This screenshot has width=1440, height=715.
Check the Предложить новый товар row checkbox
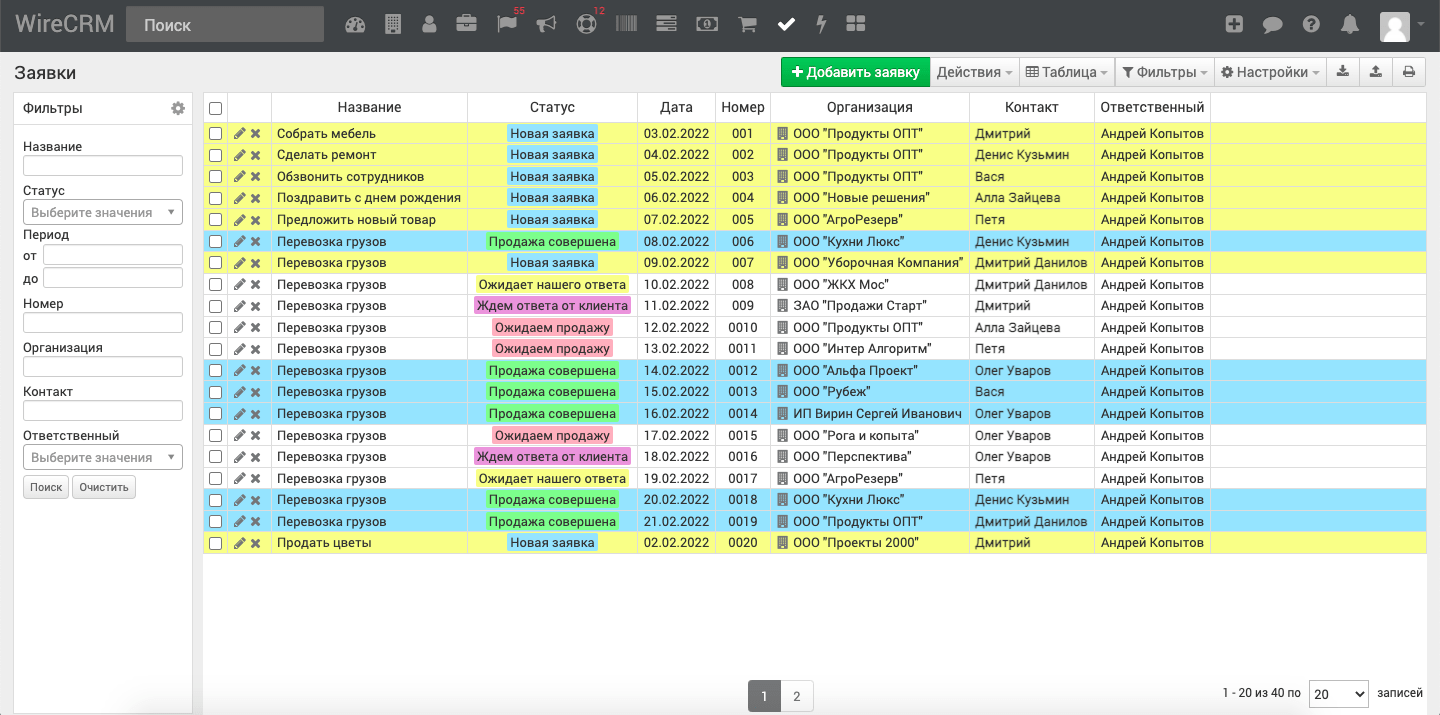click(x=215, y=220)
